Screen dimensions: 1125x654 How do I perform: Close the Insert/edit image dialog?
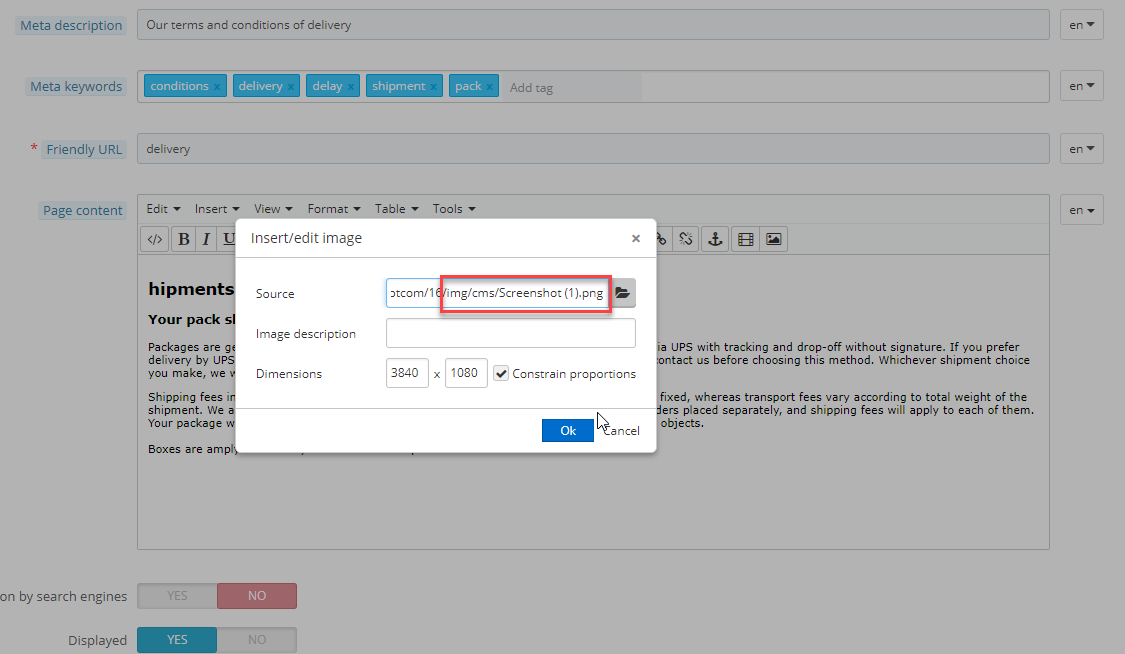click(x=636, y=239)
